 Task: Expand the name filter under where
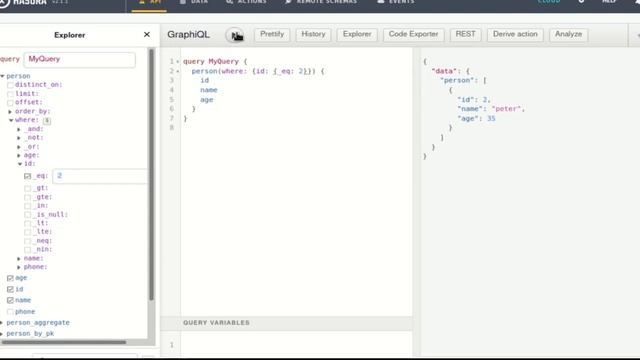click(19, 259)
